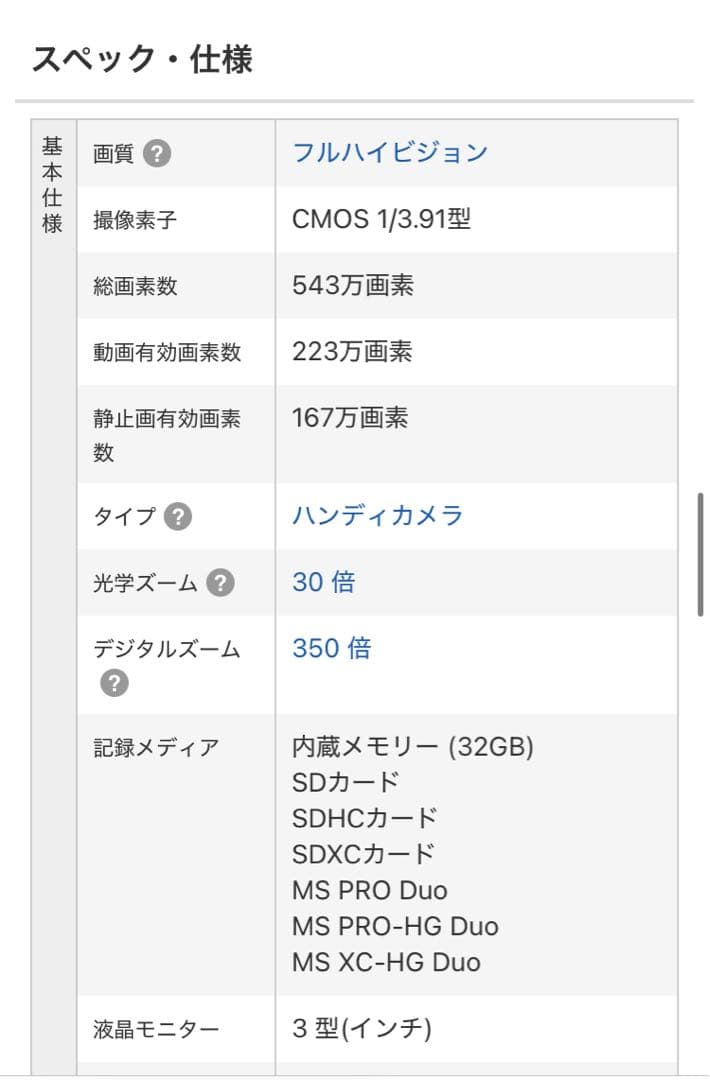Click the 30 倍 optical zoom link
The width and height of the screenshot is (710, 1080).
(x=322, y=582)
